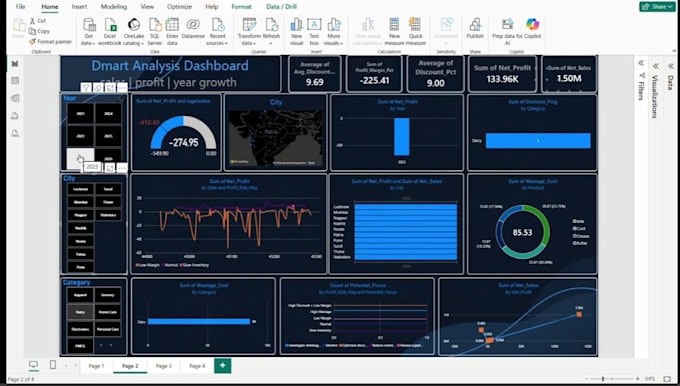Image resolution: width=680 pixels, height=386 pixels.
Task: Click the Publish icon
Action: coord(475,24)
